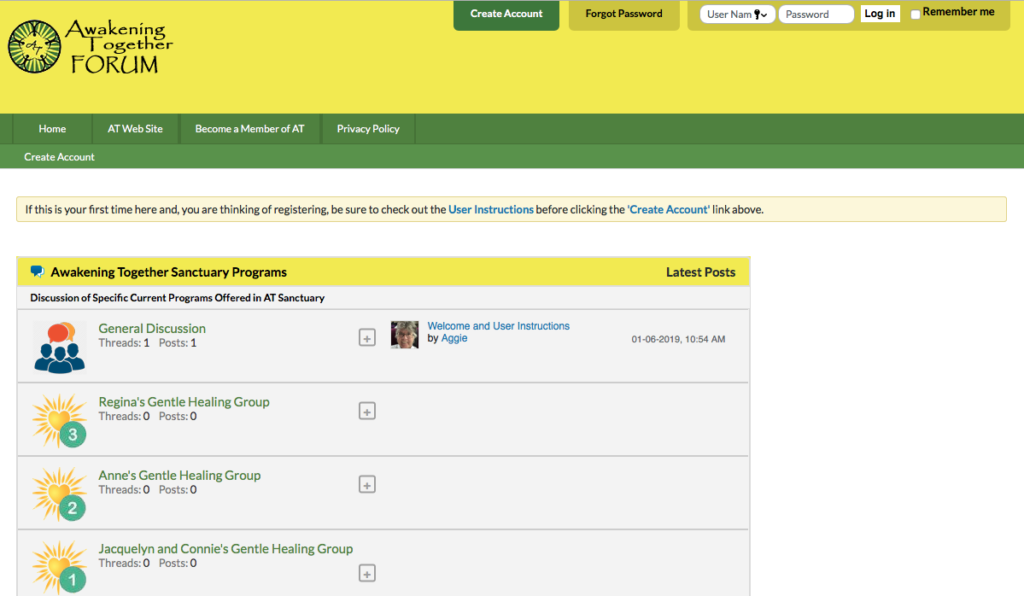Image resolution: width=1024 pixels, height=596 pixels.
Task: Click Anne's group sun icon with badge 2
Action: (x=59, y=494)
